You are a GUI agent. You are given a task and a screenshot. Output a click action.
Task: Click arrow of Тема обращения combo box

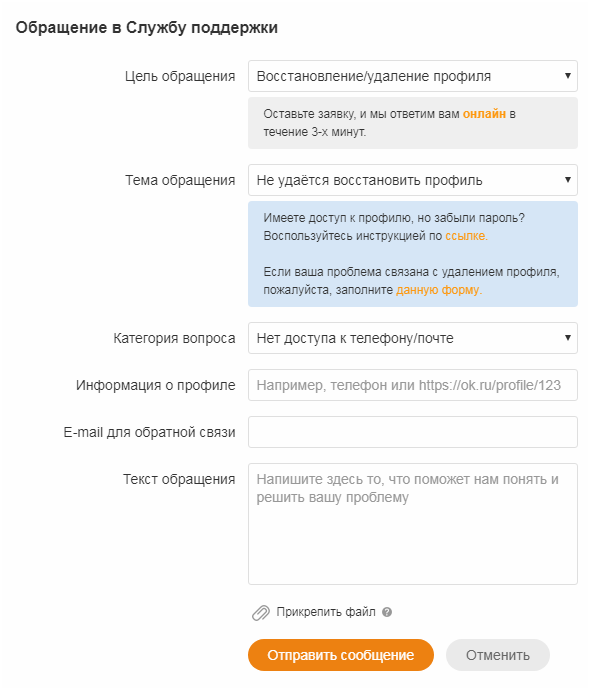[x=568, y=180]
